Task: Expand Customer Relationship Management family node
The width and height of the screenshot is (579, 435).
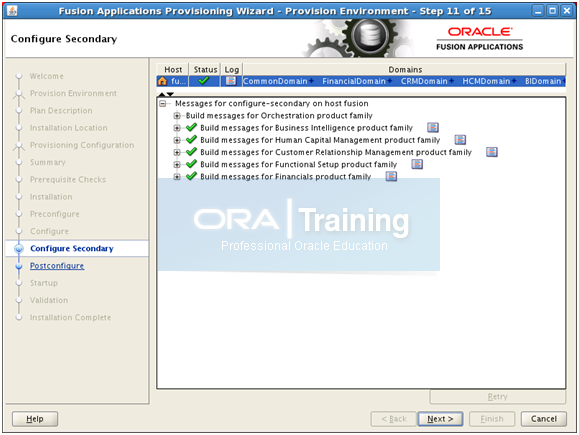Action: coord(177,153)
